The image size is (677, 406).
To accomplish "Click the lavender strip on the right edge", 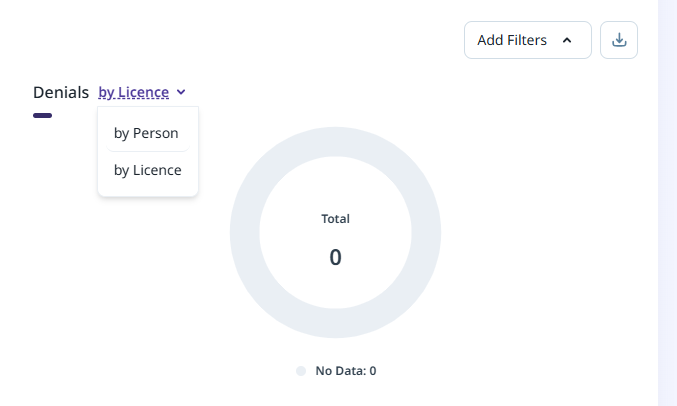I will coord(667,200).
